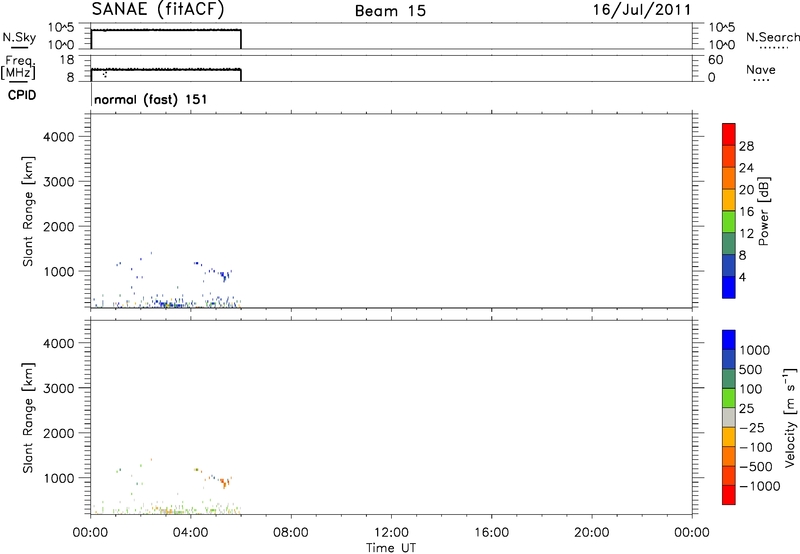The height and width of the screenshot is (554, 800).
Task: Click Velocity colorbar label −1000
Action: (x=760, y=486)
